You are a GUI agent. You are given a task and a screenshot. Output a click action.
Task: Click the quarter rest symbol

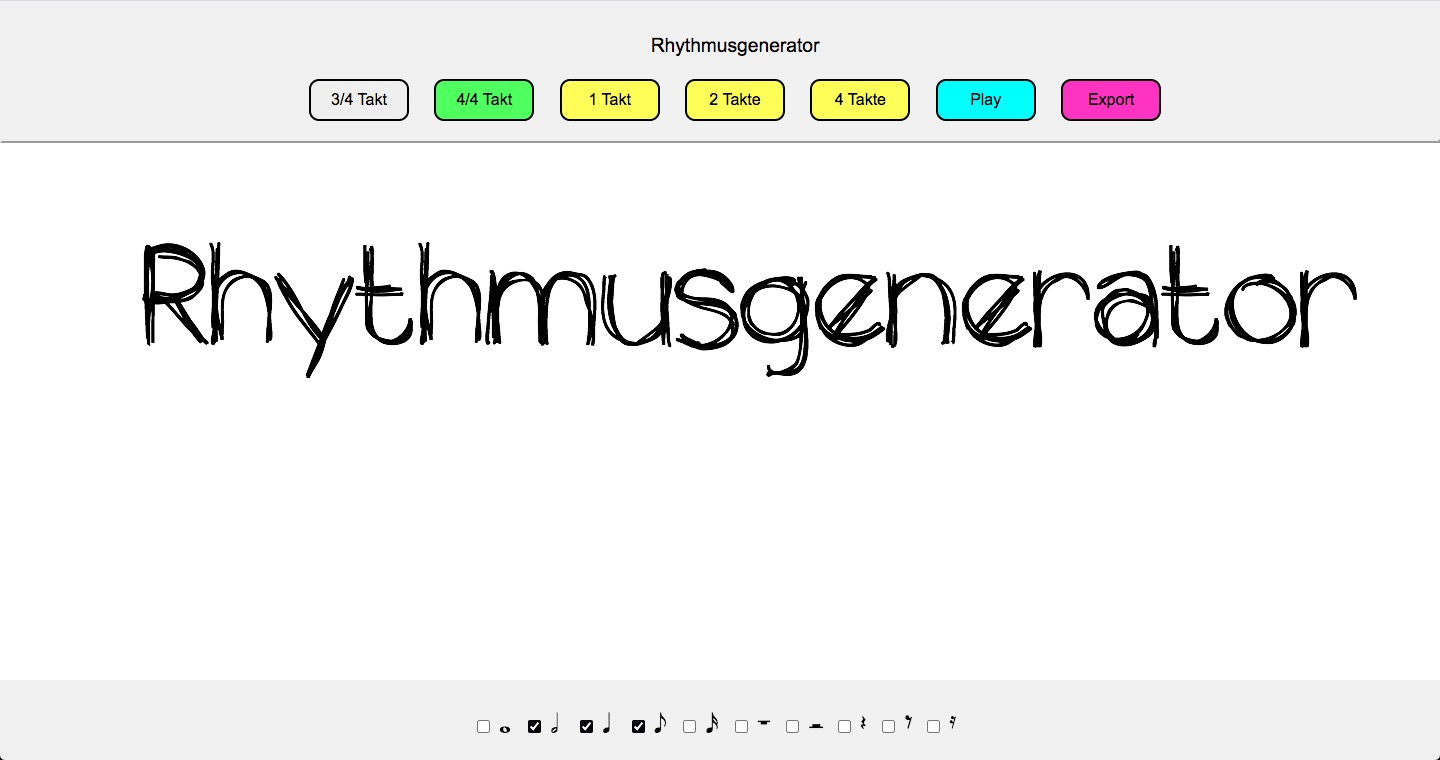coord(863,723)
